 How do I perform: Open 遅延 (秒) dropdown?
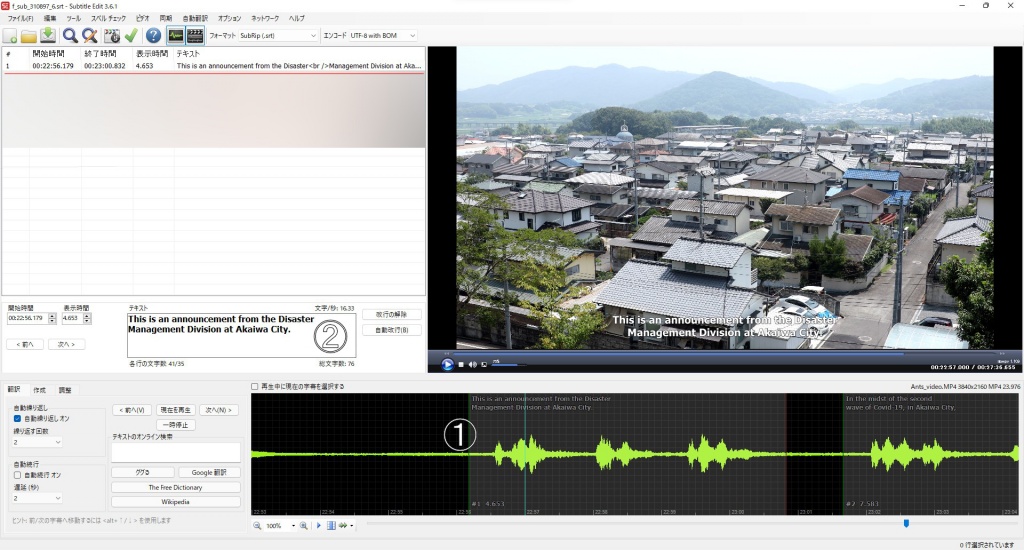pos(37,498)
